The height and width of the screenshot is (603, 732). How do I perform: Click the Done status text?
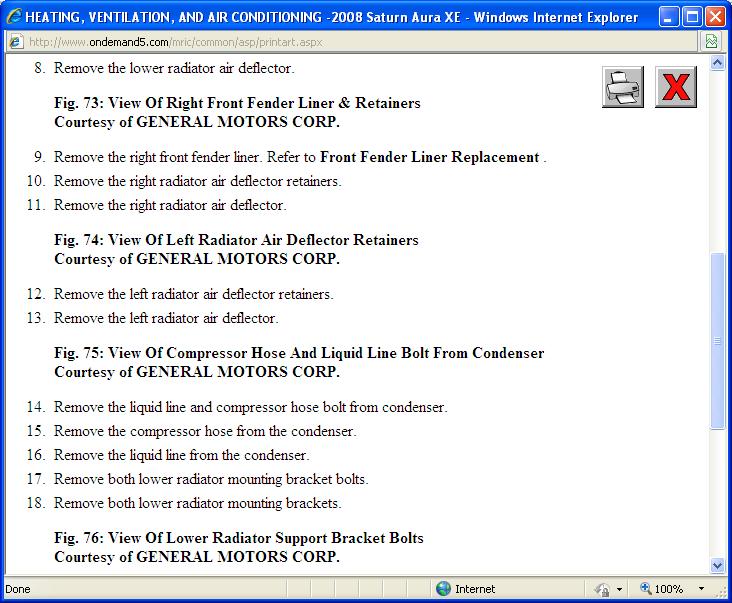(x=18, y=589)
